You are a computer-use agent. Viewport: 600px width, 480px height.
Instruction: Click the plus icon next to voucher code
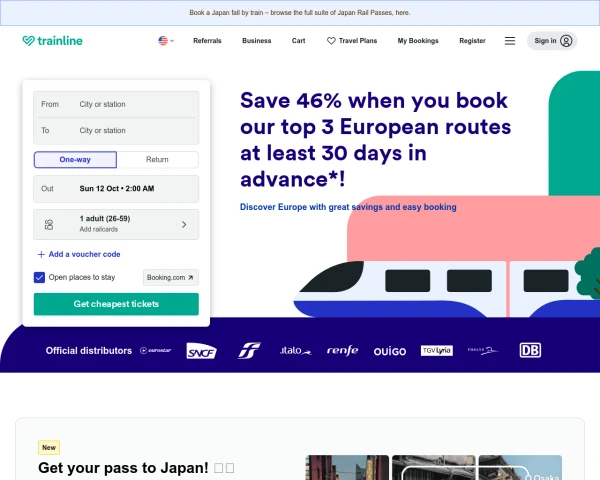(41, 255)
